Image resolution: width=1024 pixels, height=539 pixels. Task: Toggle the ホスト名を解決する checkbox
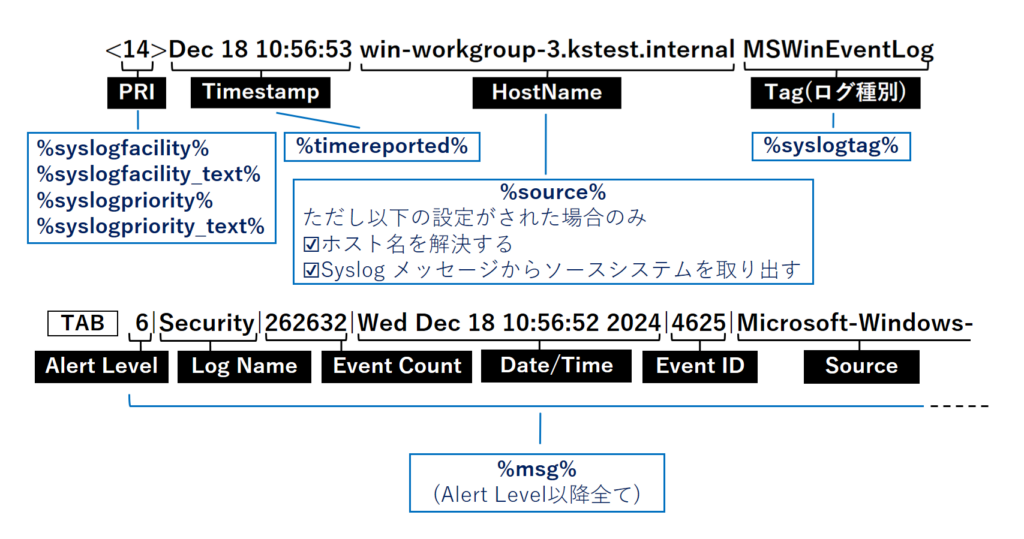pyautogui.click(x=312, y=244)
